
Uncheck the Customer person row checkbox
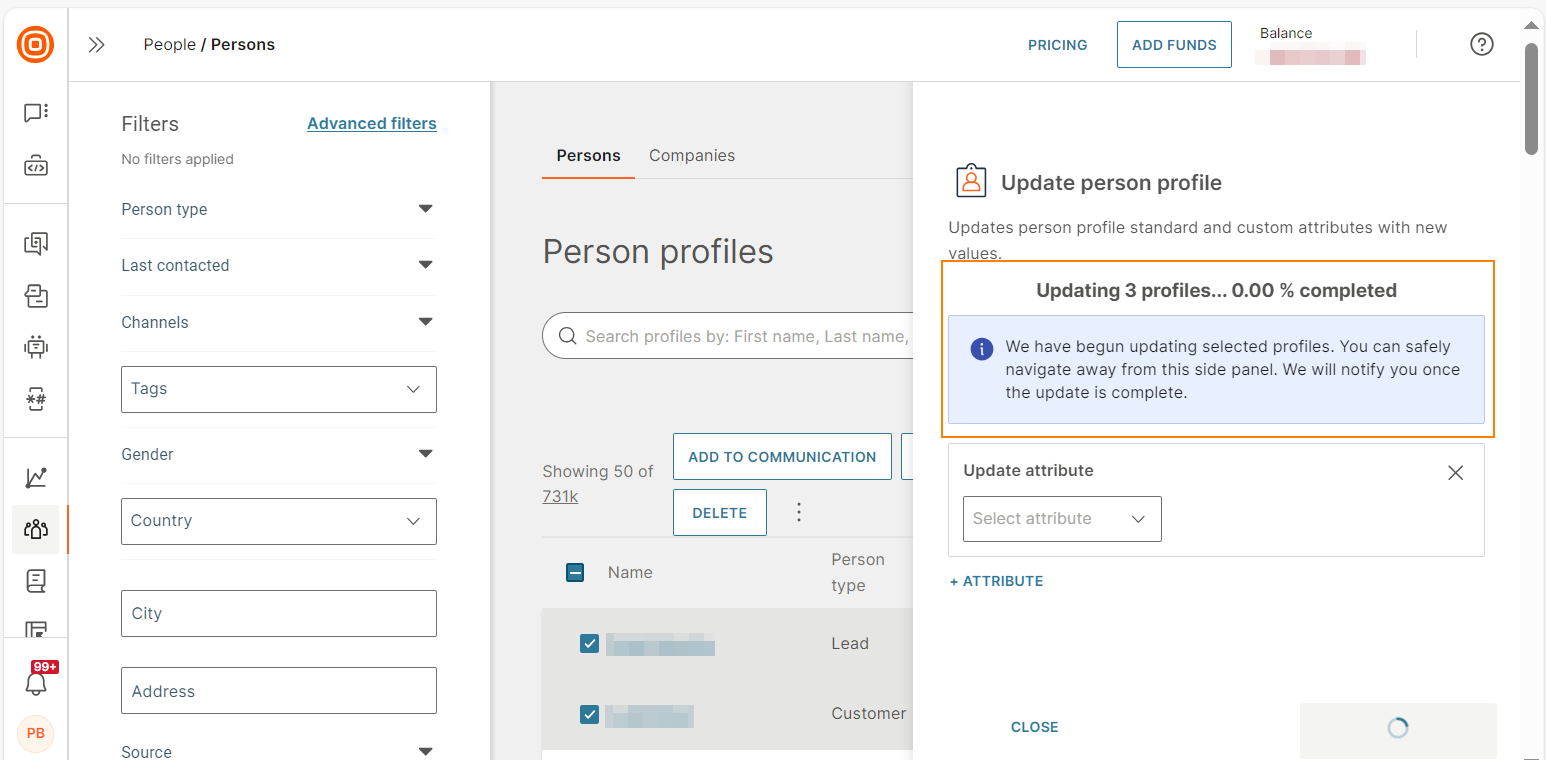589,714
